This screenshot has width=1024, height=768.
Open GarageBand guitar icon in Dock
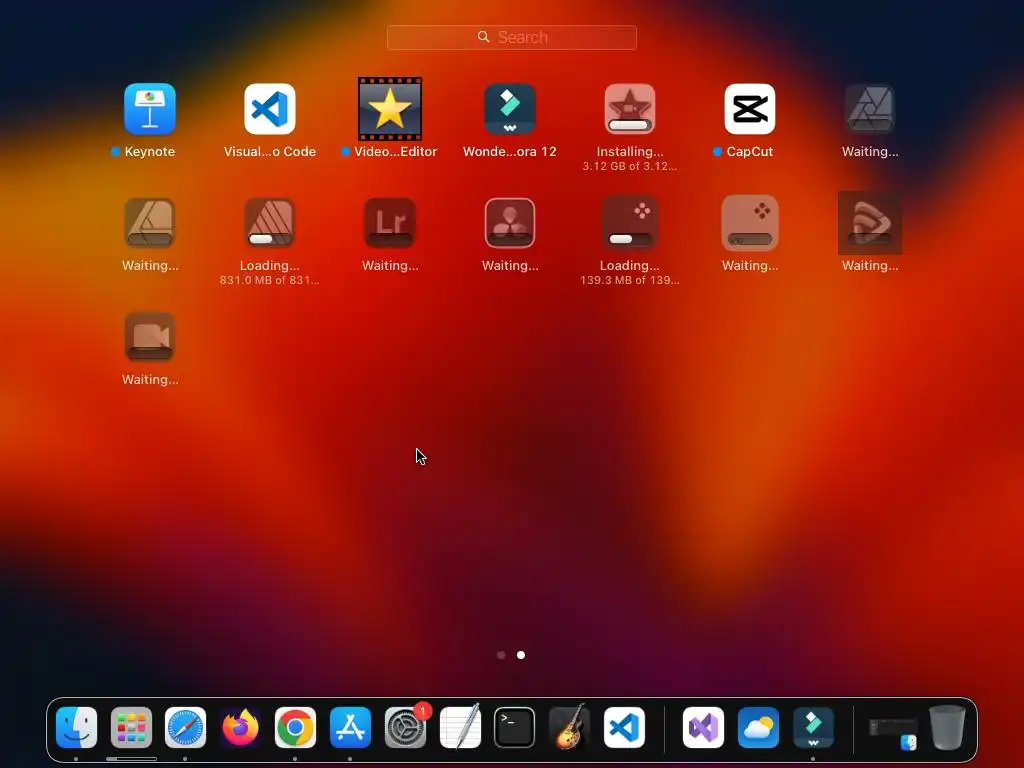569,728
